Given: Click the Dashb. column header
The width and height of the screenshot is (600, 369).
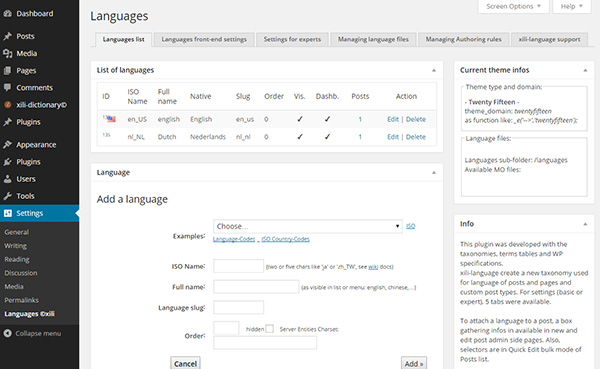Looking at the screenshot, I should 327,96.
